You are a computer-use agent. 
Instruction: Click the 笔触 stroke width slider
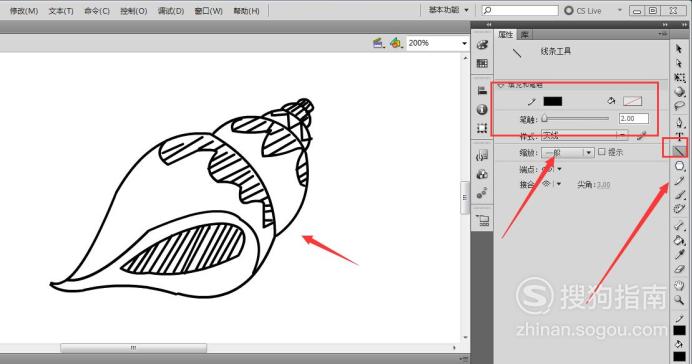click(x=575, y=118)
